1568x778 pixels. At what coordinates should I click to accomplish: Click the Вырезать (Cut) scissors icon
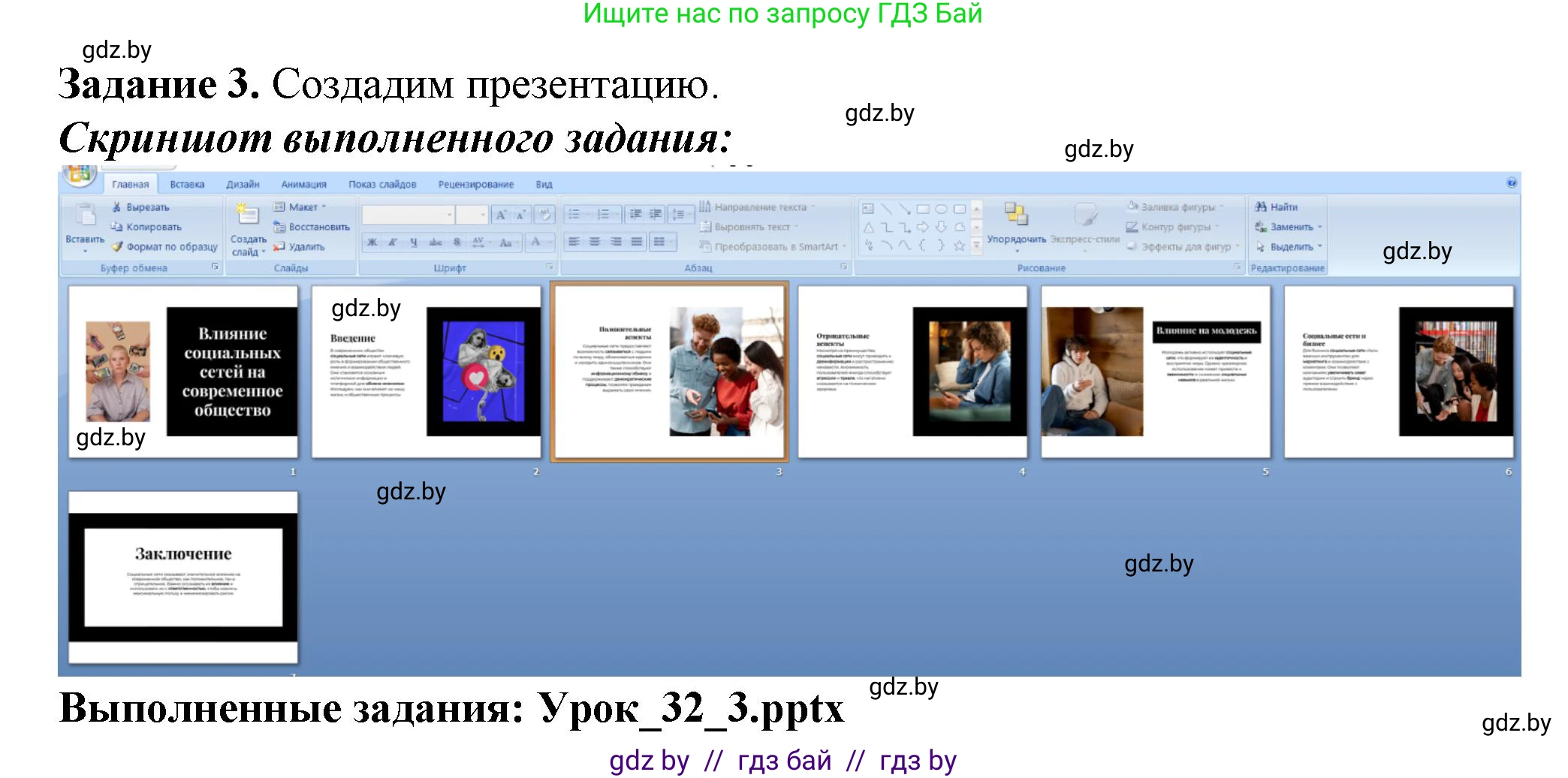(118, 207)
